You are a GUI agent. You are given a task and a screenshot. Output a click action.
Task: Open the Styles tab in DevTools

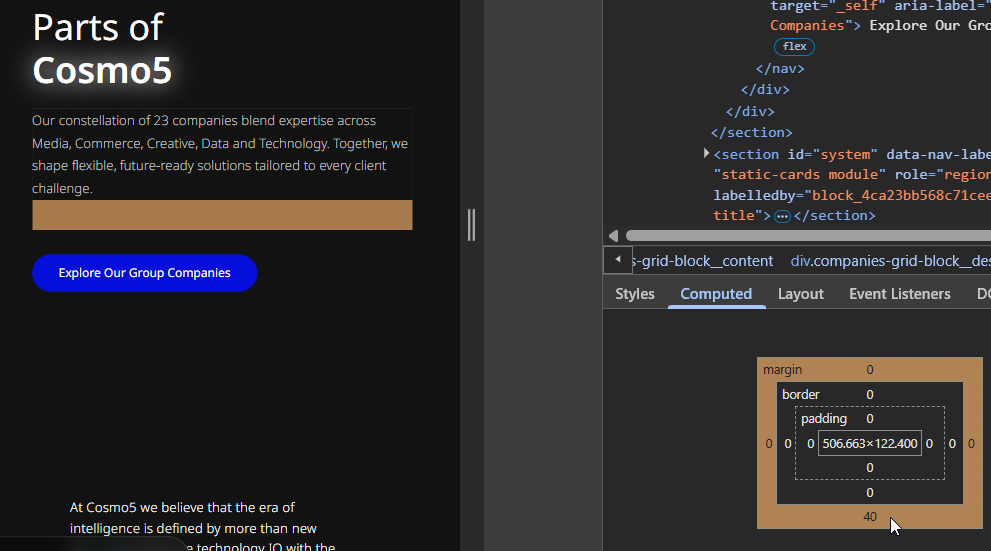[635, 294]
